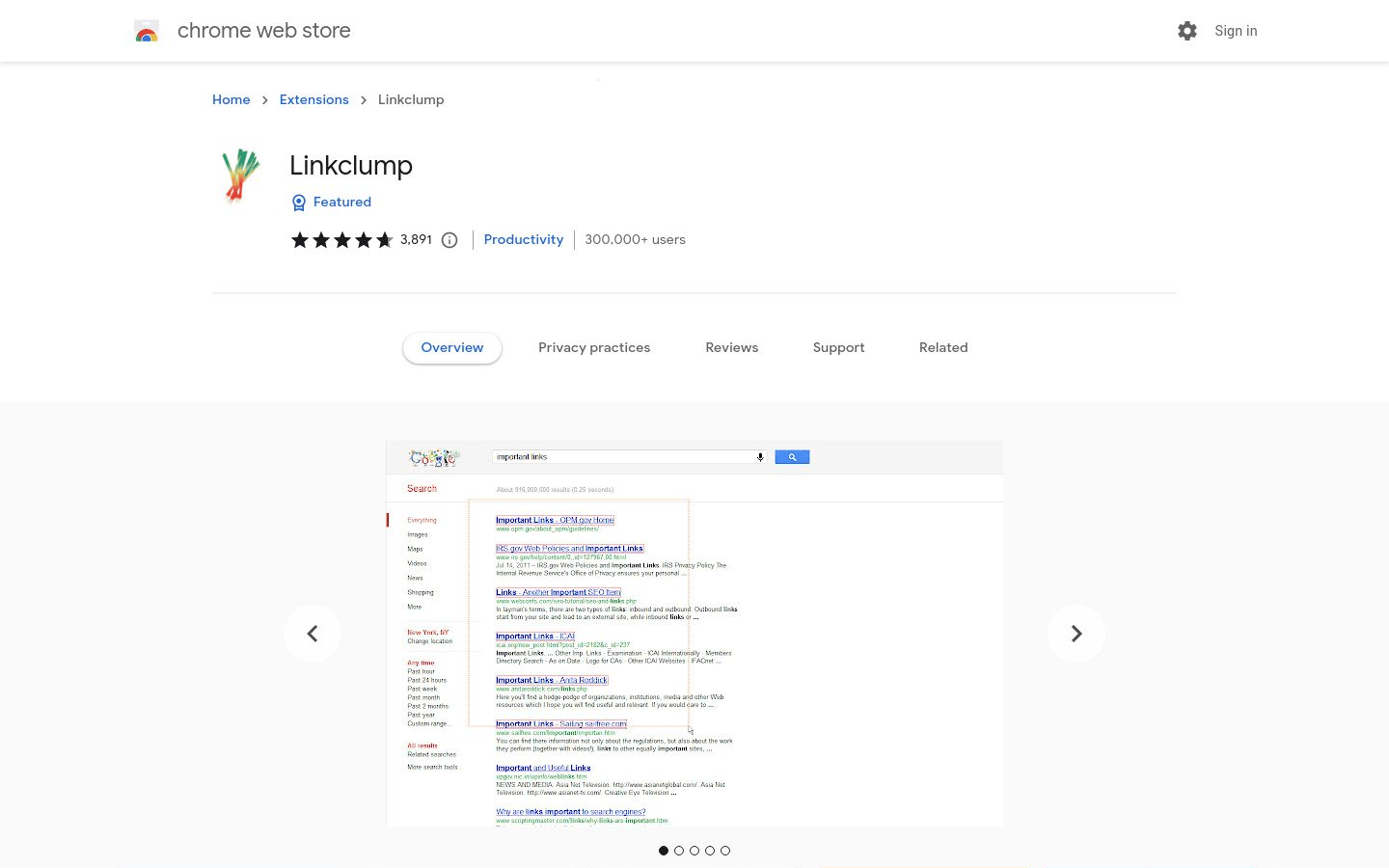The image size is (1389, 868).
Task: Select the first carousel dot
Action: point(664,851)
